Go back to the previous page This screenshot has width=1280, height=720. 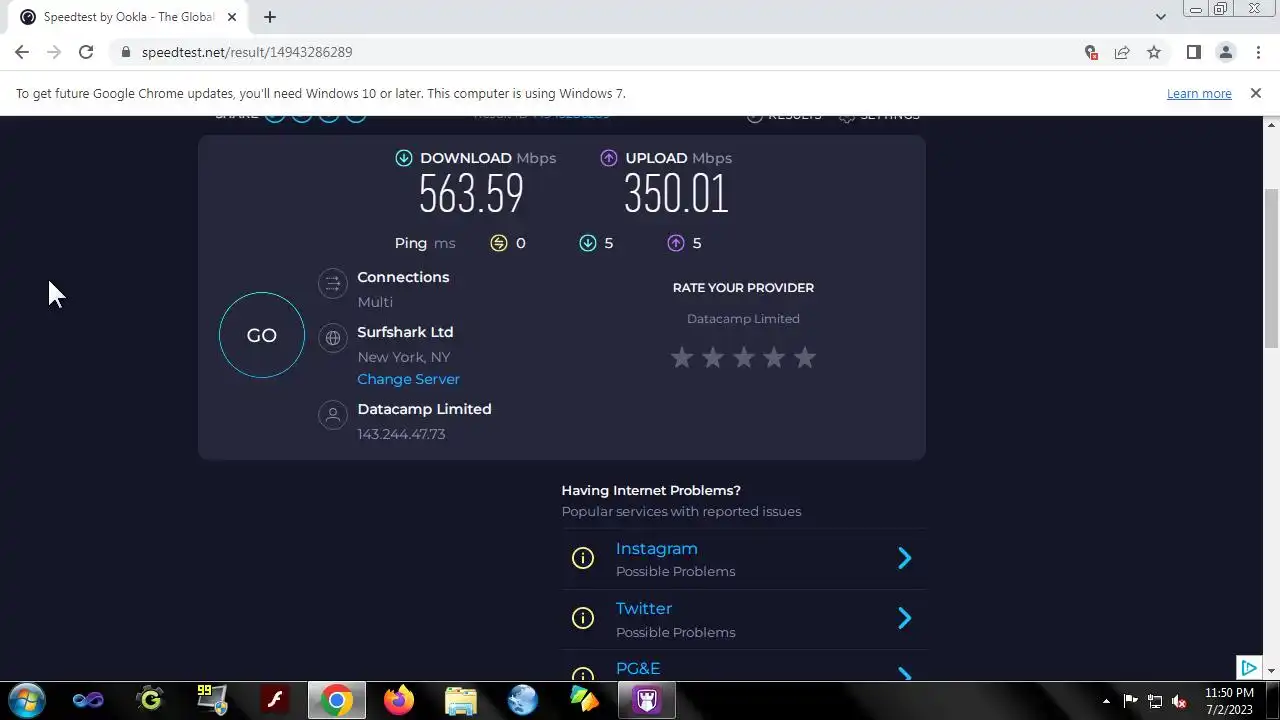click(22, 52)
